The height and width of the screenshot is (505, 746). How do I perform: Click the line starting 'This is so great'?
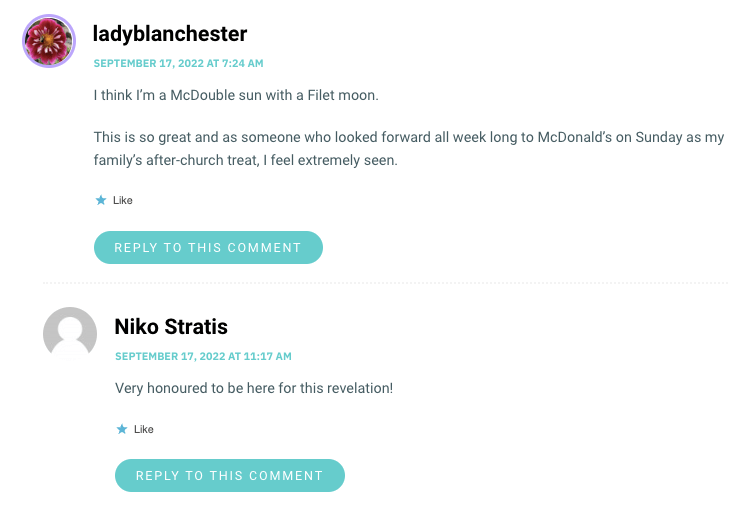(409, 137)
